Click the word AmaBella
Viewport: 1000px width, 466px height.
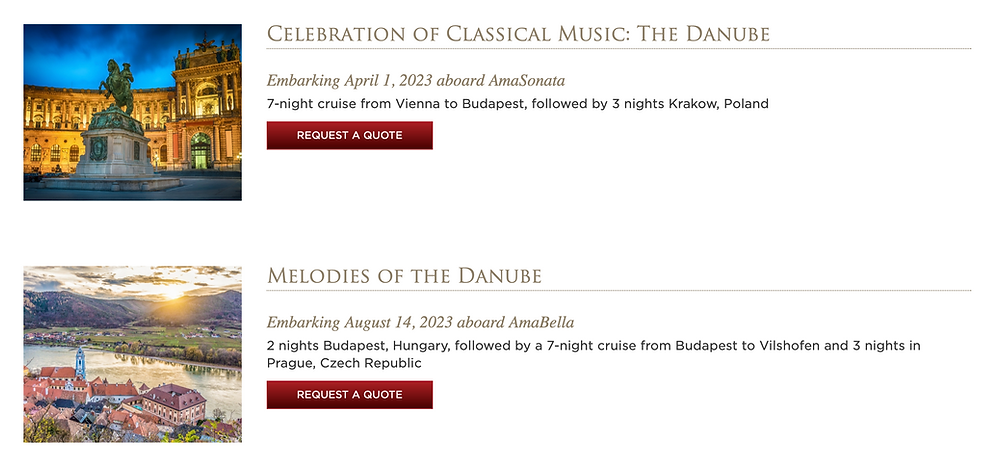point(541,323)
